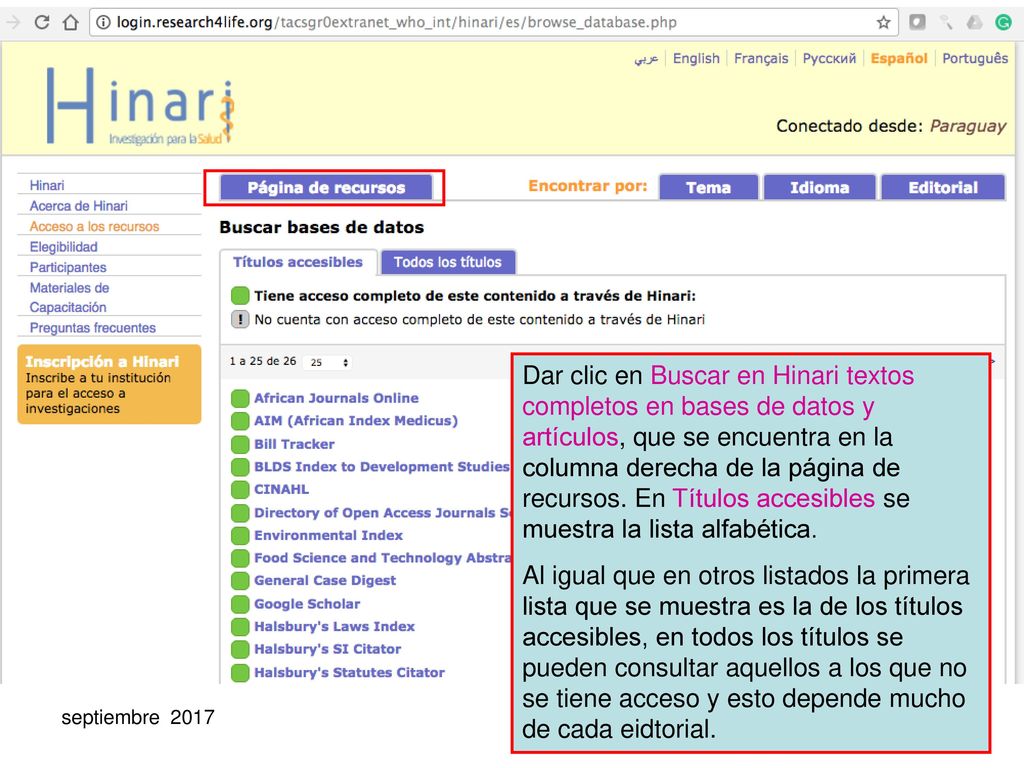Viewport: 1024px width, 768px height.
Task: Click 'Paraguay' connection country text
Action: pos(968,125)
